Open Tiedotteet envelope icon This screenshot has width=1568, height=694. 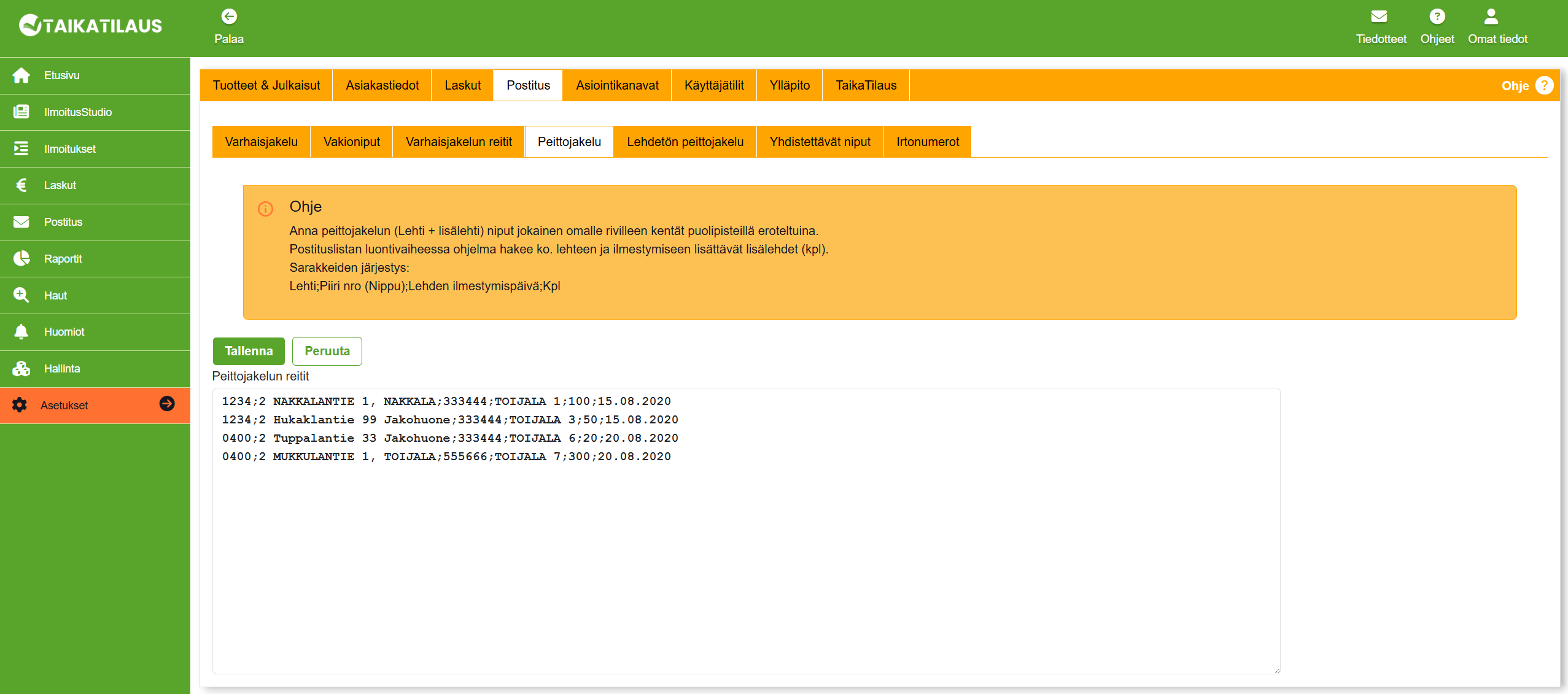coord(1379,17)
